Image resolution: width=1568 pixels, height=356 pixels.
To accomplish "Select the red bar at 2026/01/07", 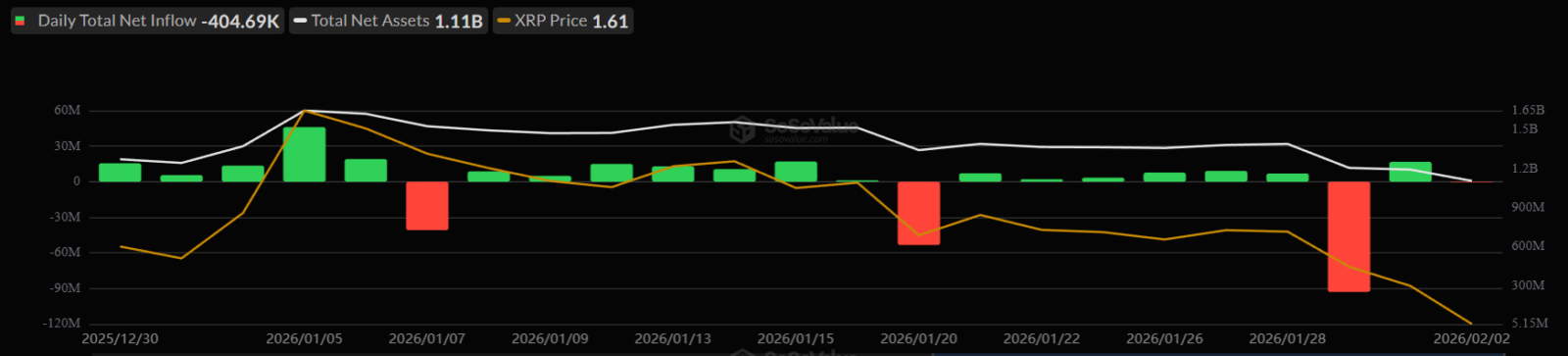I will [x=426, y=206].
